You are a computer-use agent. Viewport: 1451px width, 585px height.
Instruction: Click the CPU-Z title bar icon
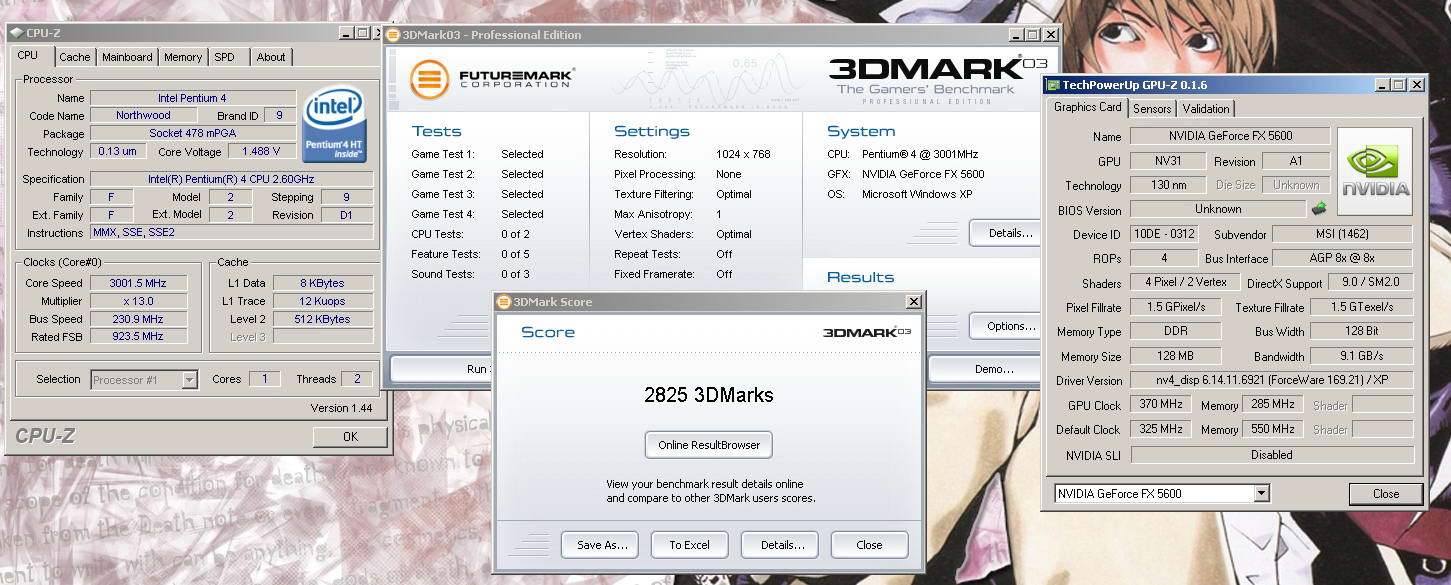click(16, 33)
